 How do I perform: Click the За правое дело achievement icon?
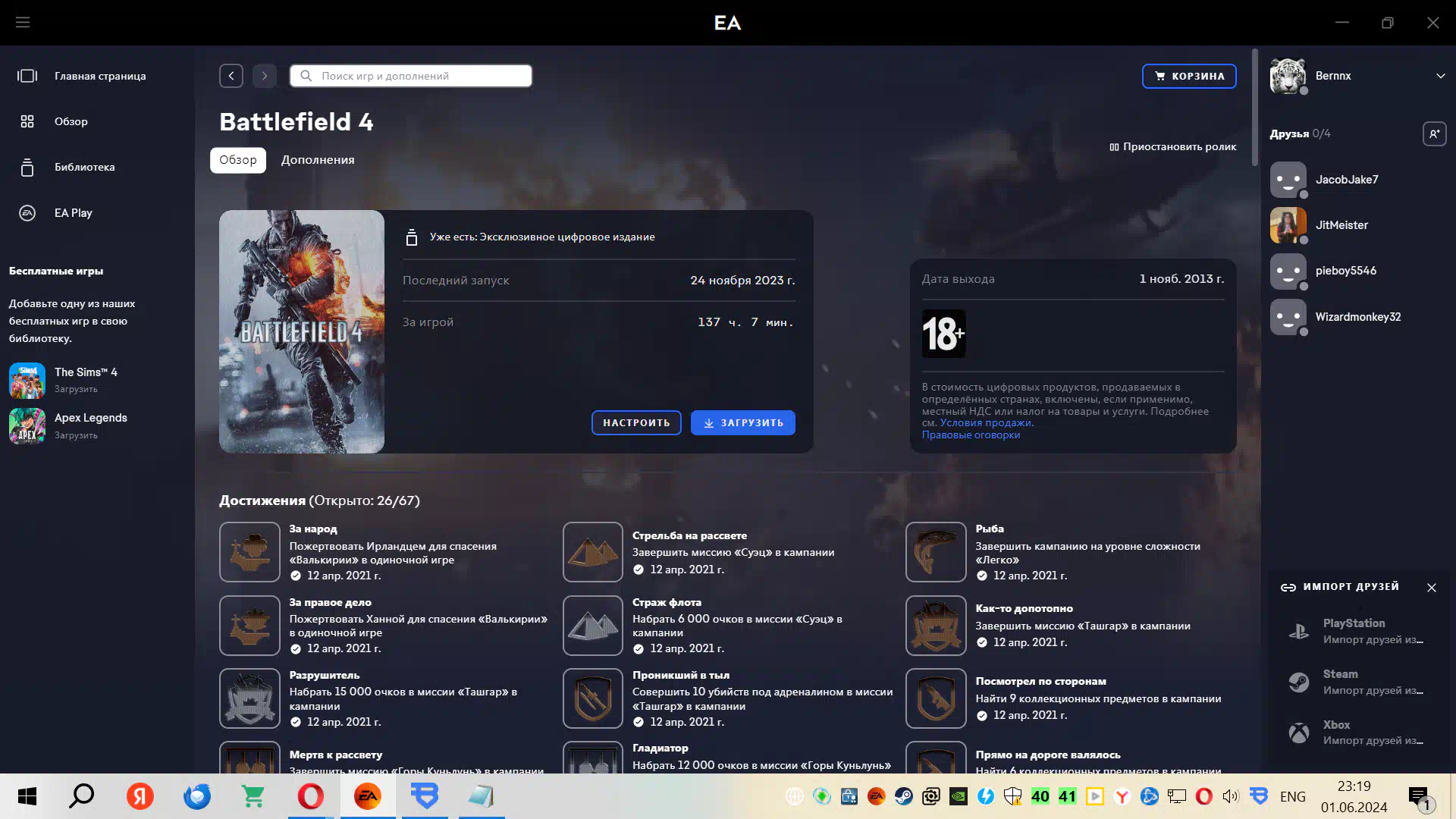click(x=249, y=625)
